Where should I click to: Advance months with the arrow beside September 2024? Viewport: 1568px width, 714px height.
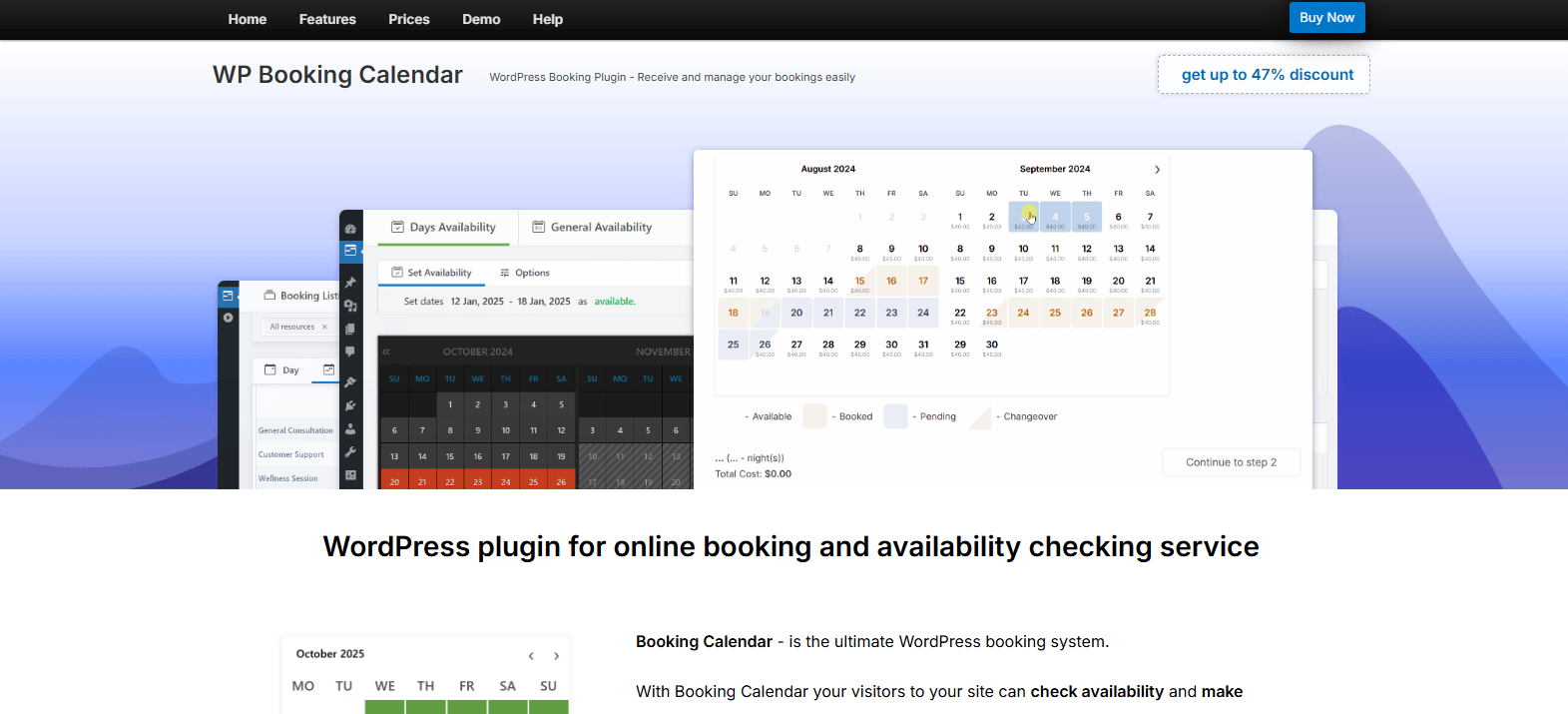[1157, 170]
